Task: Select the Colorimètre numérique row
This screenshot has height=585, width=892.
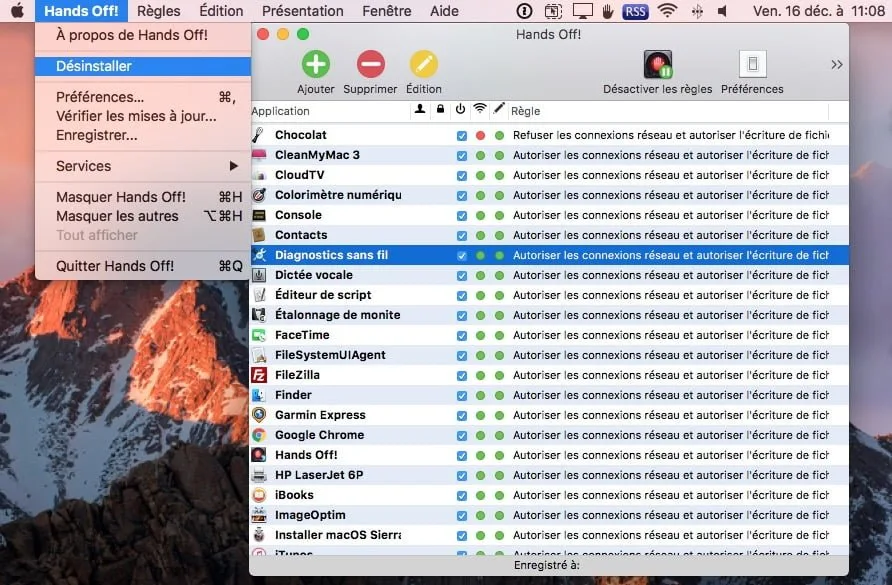Action: 550,195
